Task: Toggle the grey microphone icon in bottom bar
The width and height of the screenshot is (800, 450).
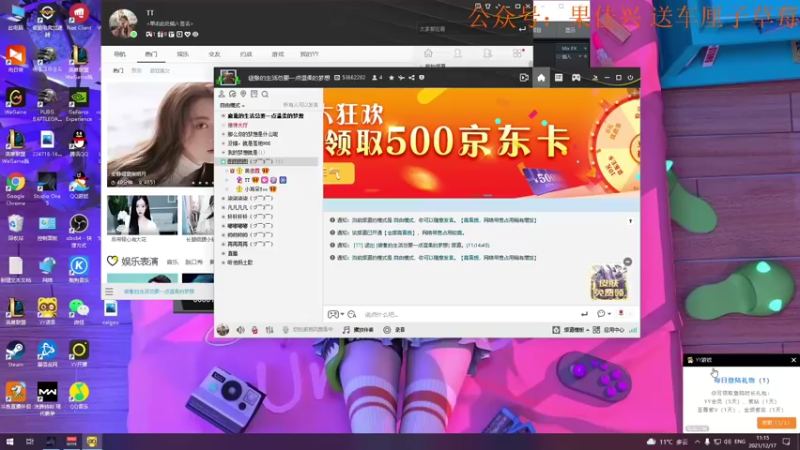Action: [x=285, y=330]
